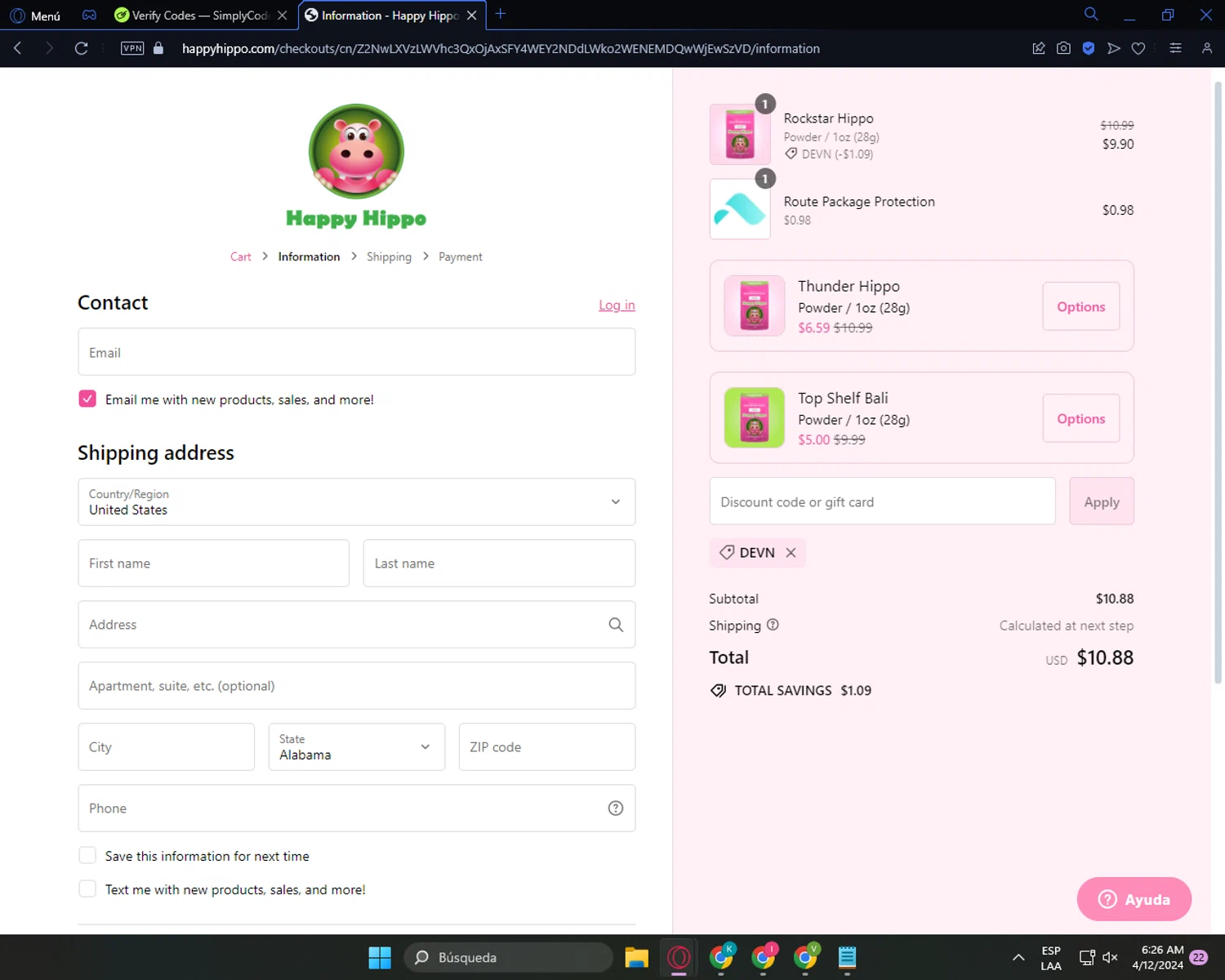
Task: Click the Discount code or gift card field
Action: 883,501
